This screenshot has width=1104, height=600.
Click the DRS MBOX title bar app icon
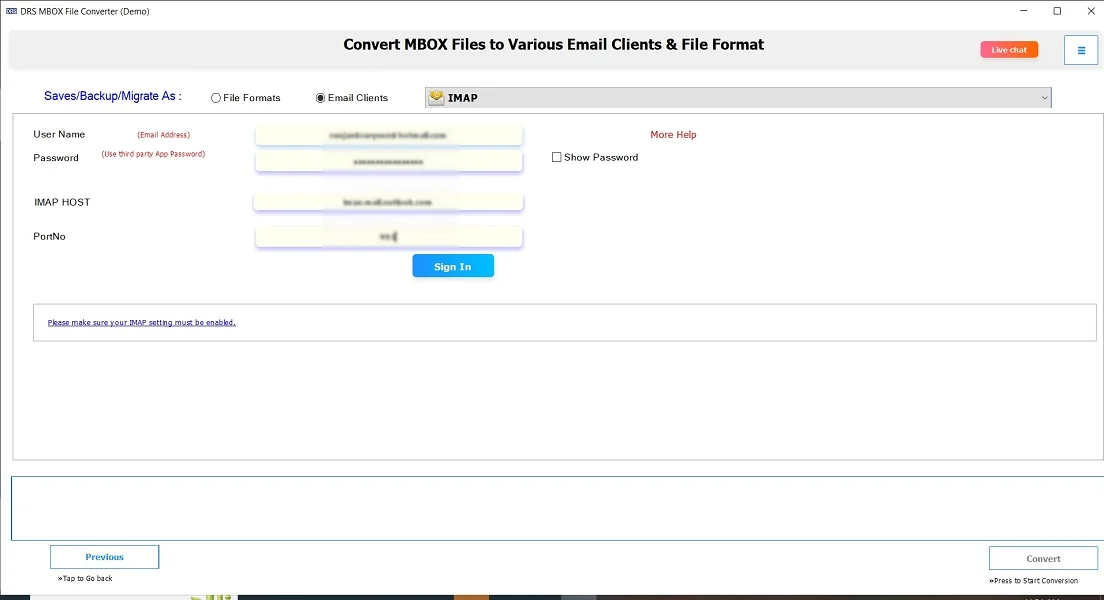pos(10,11)
